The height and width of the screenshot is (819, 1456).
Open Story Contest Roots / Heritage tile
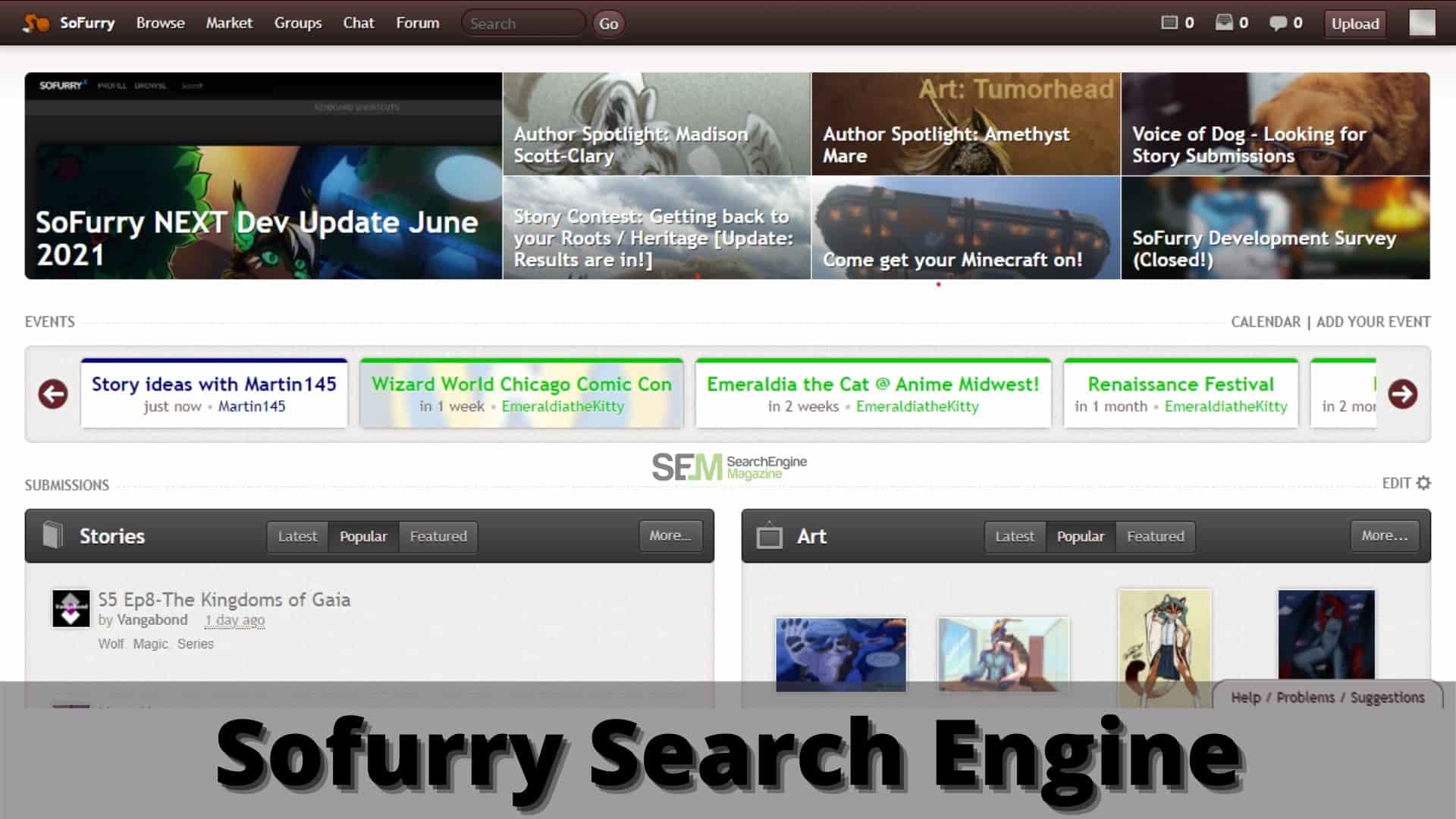click(x=657, y=228)
